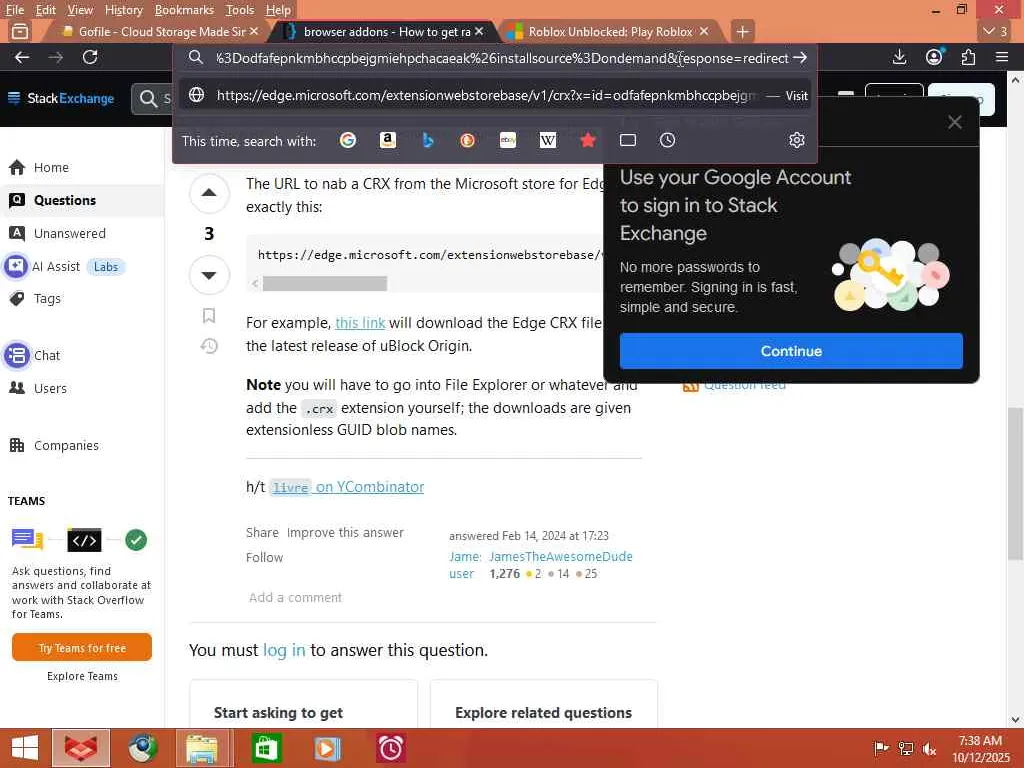Expand the list all tabs dropdown
1024x768 pixels.
point(995,31)
